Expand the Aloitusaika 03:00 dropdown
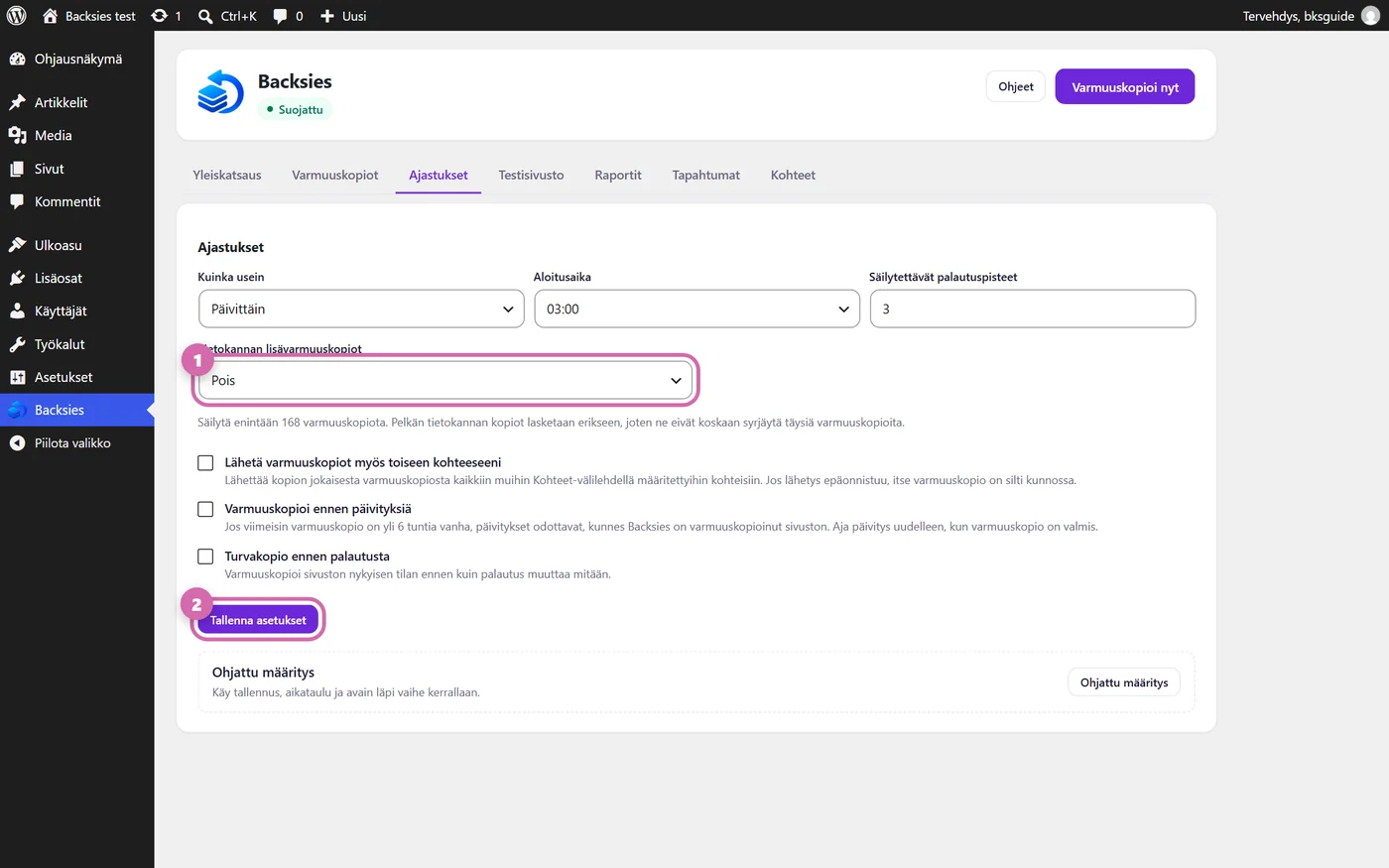The image size is (1389, 868). 696,309
